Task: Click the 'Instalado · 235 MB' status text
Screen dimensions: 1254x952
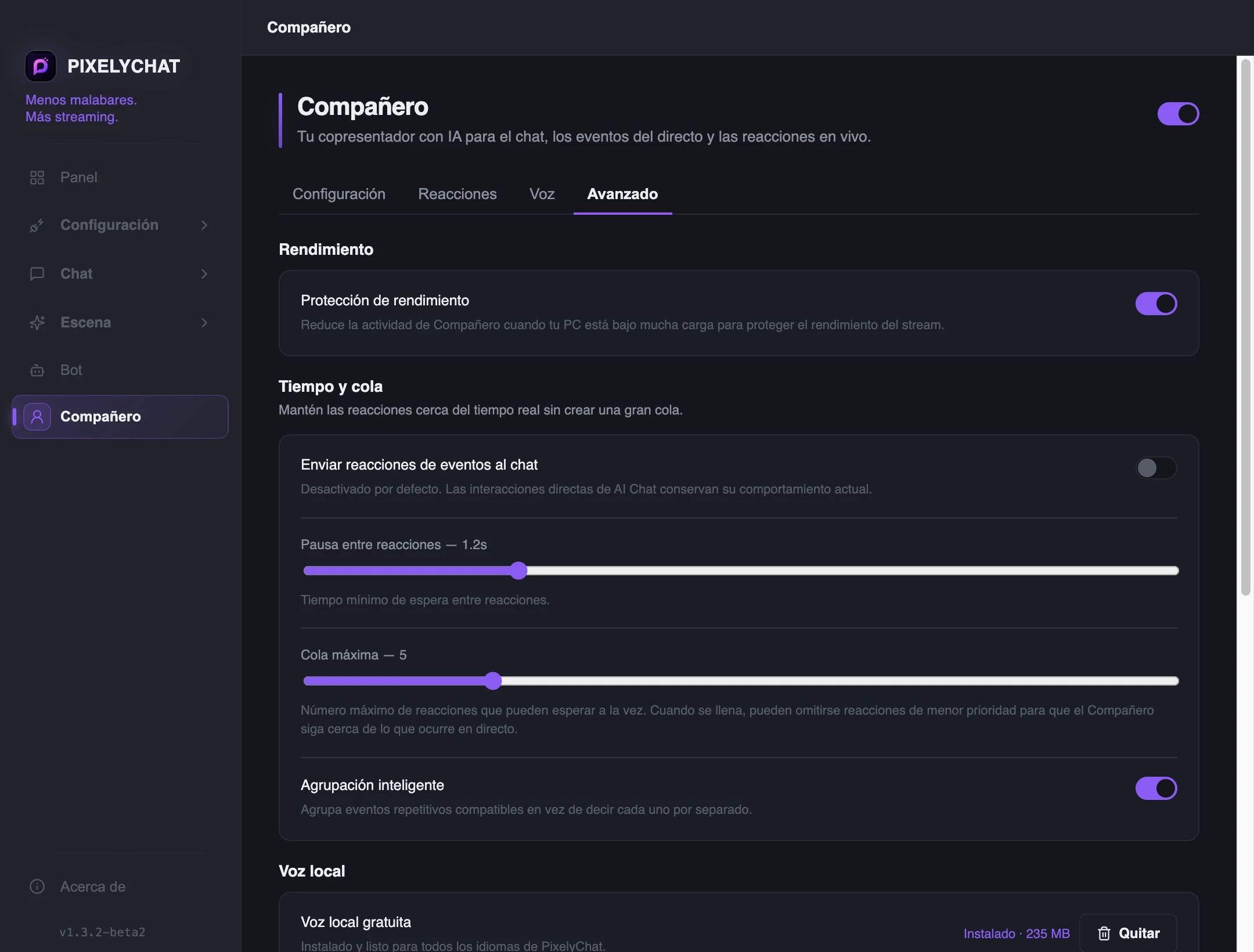Action: tap(1017, 933)
